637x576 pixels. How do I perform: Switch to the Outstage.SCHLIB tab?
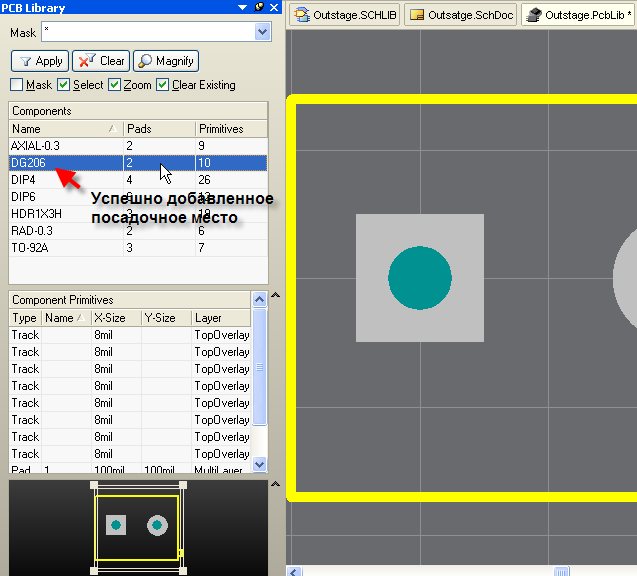point(342,15)
